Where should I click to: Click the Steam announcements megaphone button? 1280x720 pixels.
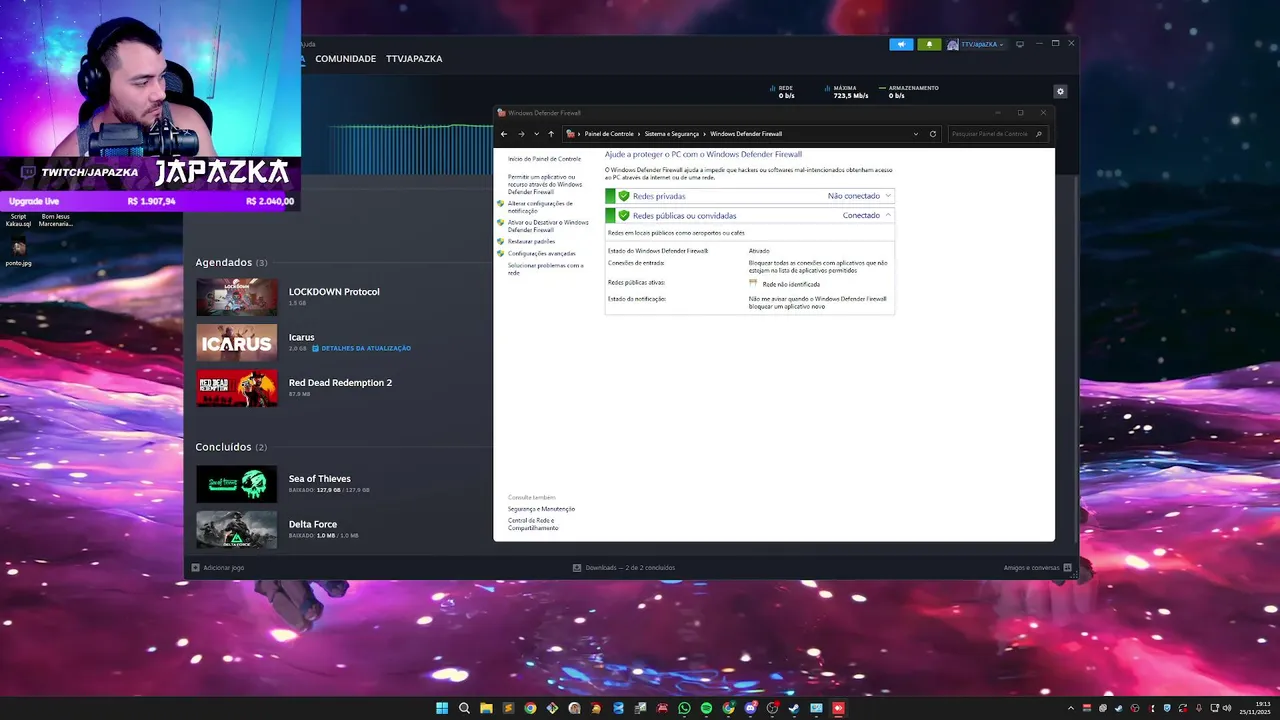(901, 44)
